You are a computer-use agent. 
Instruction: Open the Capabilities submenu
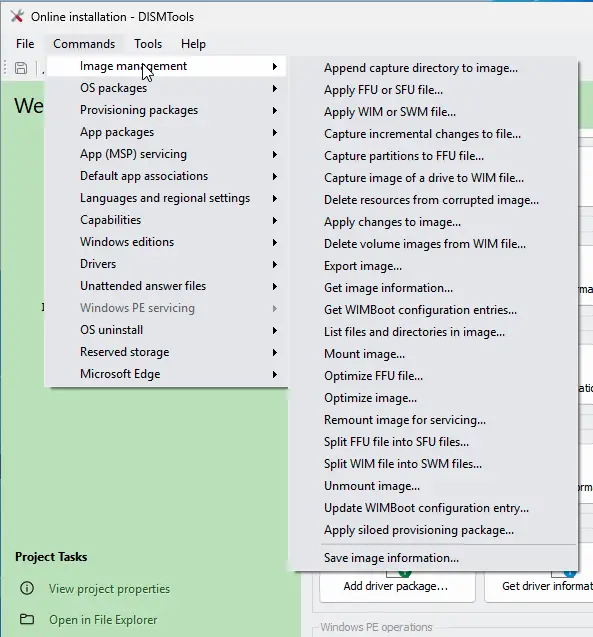coord(167,220)
